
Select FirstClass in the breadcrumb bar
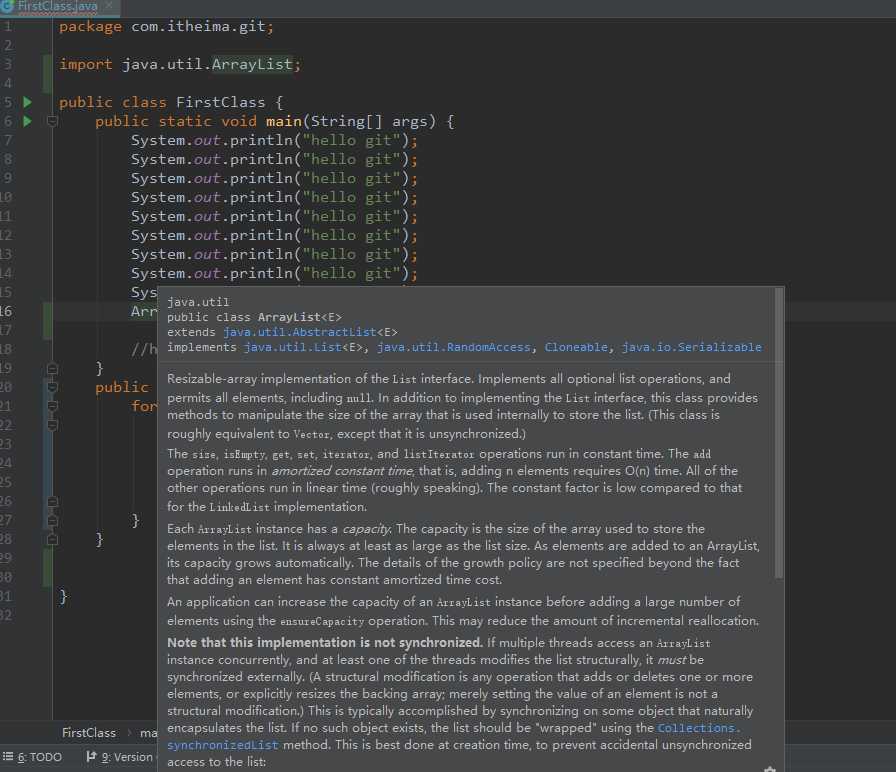tap(89, 733)
